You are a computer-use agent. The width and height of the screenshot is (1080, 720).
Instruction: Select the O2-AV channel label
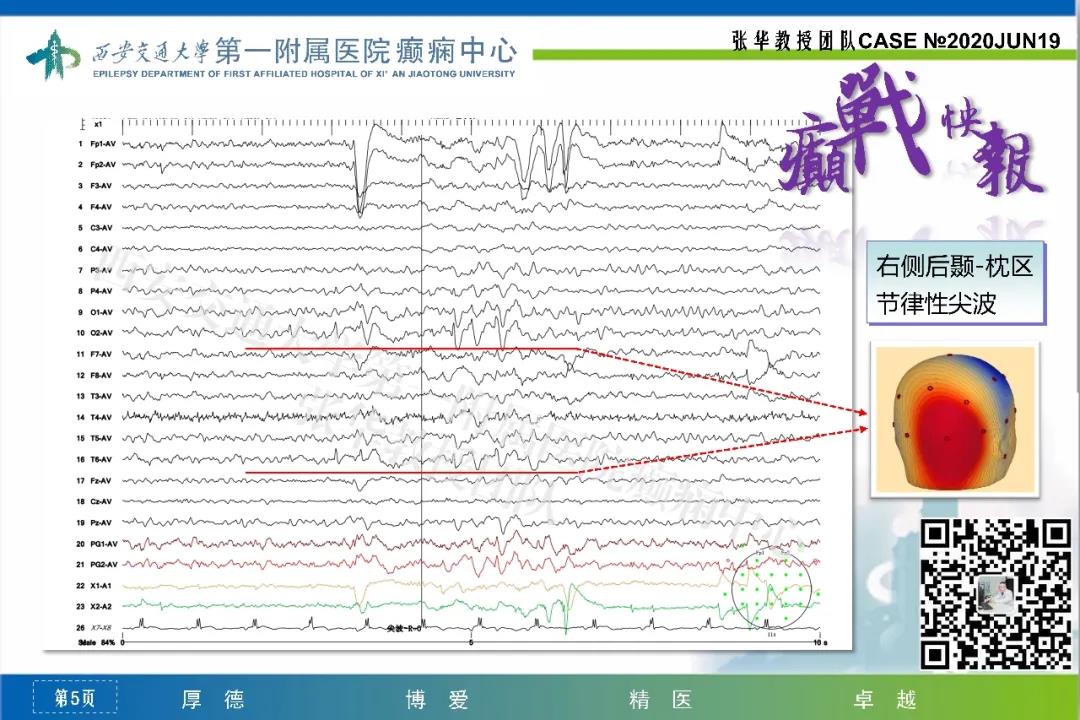click(x=99, y=333)
